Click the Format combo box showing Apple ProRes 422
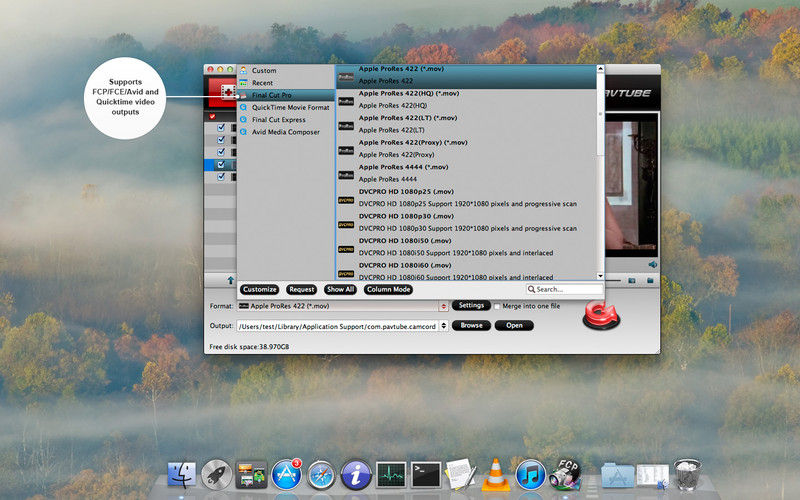The width and height of the screenshot is (800, 500). tap(342, 306)
